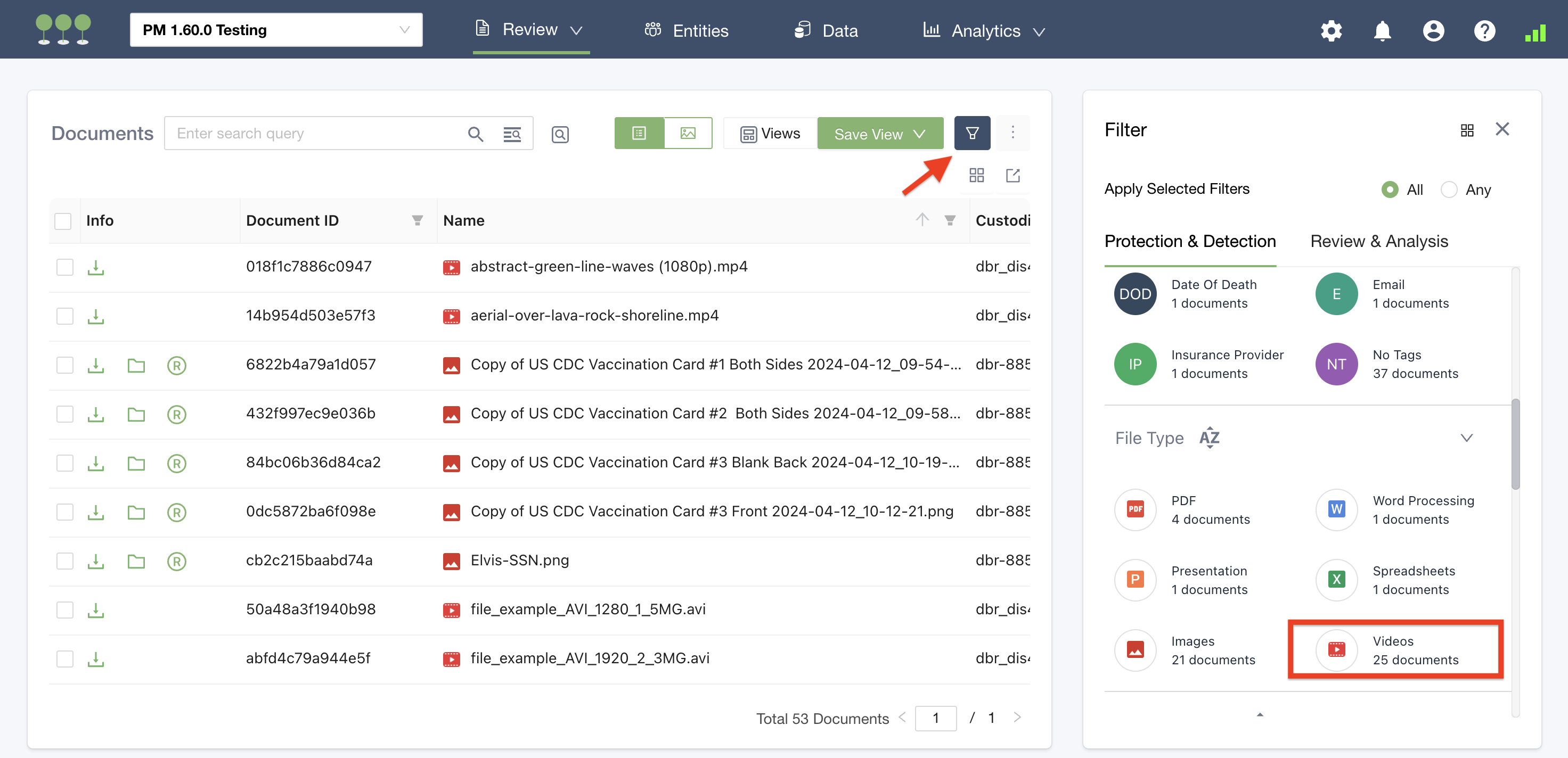Viewport: 1568px width, 758px height.
Task: Select the Any filter radio option
Action: pos(1449,190)
